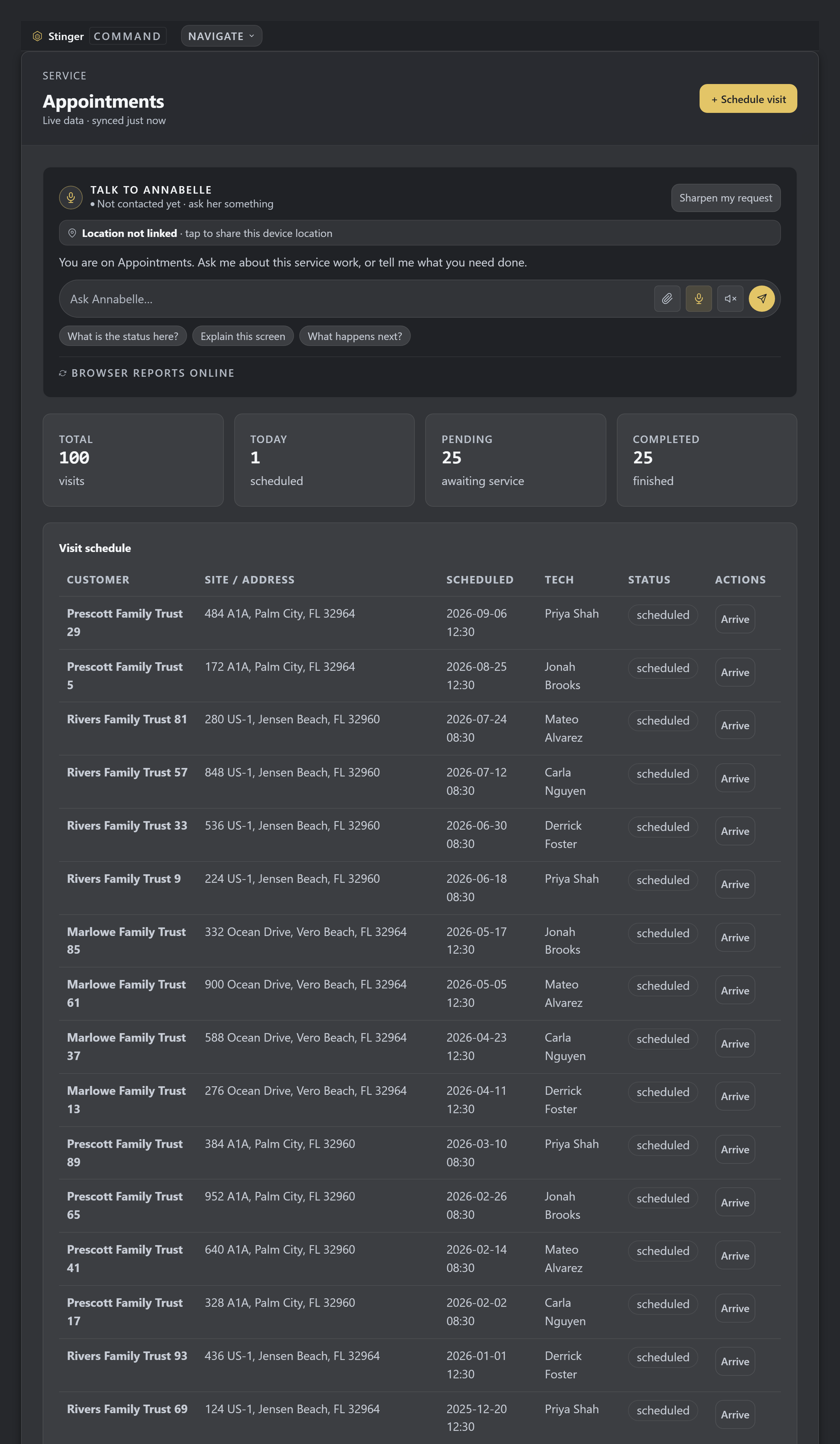Select customer Prescott Family Trust 65
840x1444 pixels.
pos(125,1206)
